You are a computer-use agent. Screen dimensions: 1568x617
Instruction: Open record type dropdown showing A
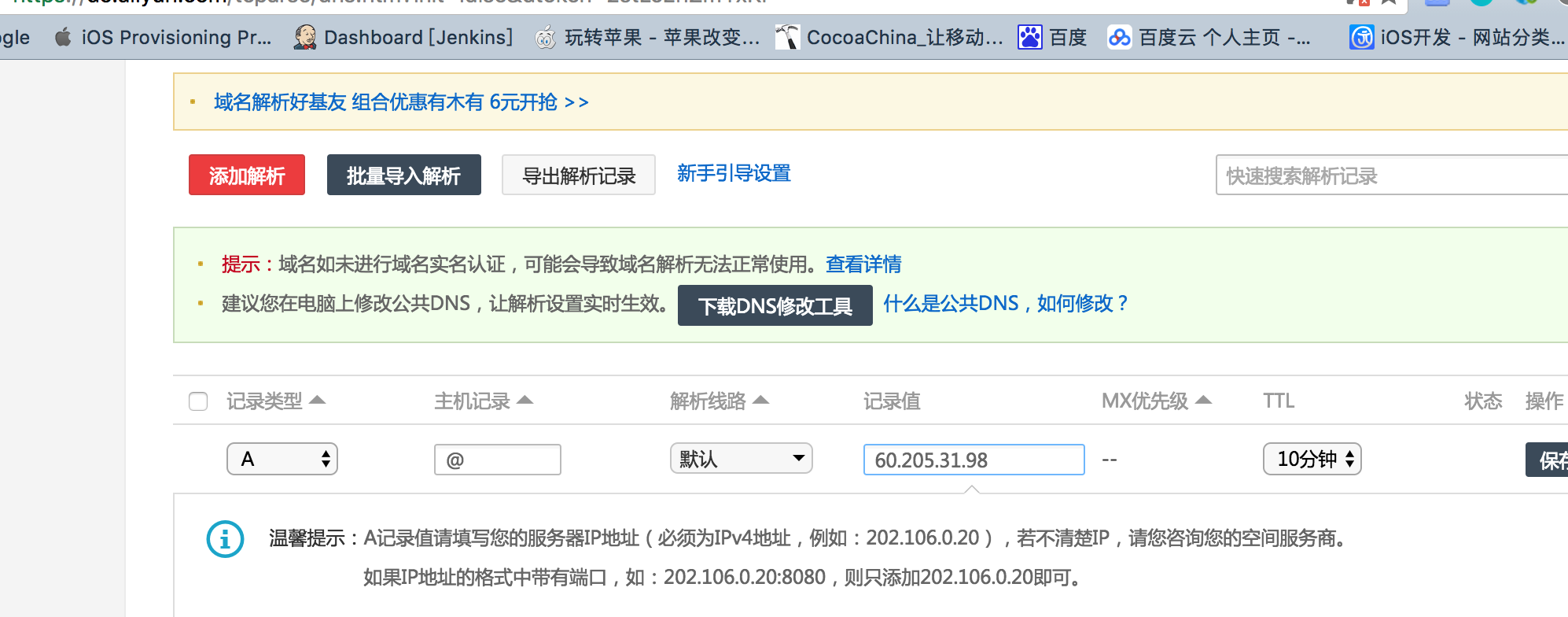click(x=282, y=459)
